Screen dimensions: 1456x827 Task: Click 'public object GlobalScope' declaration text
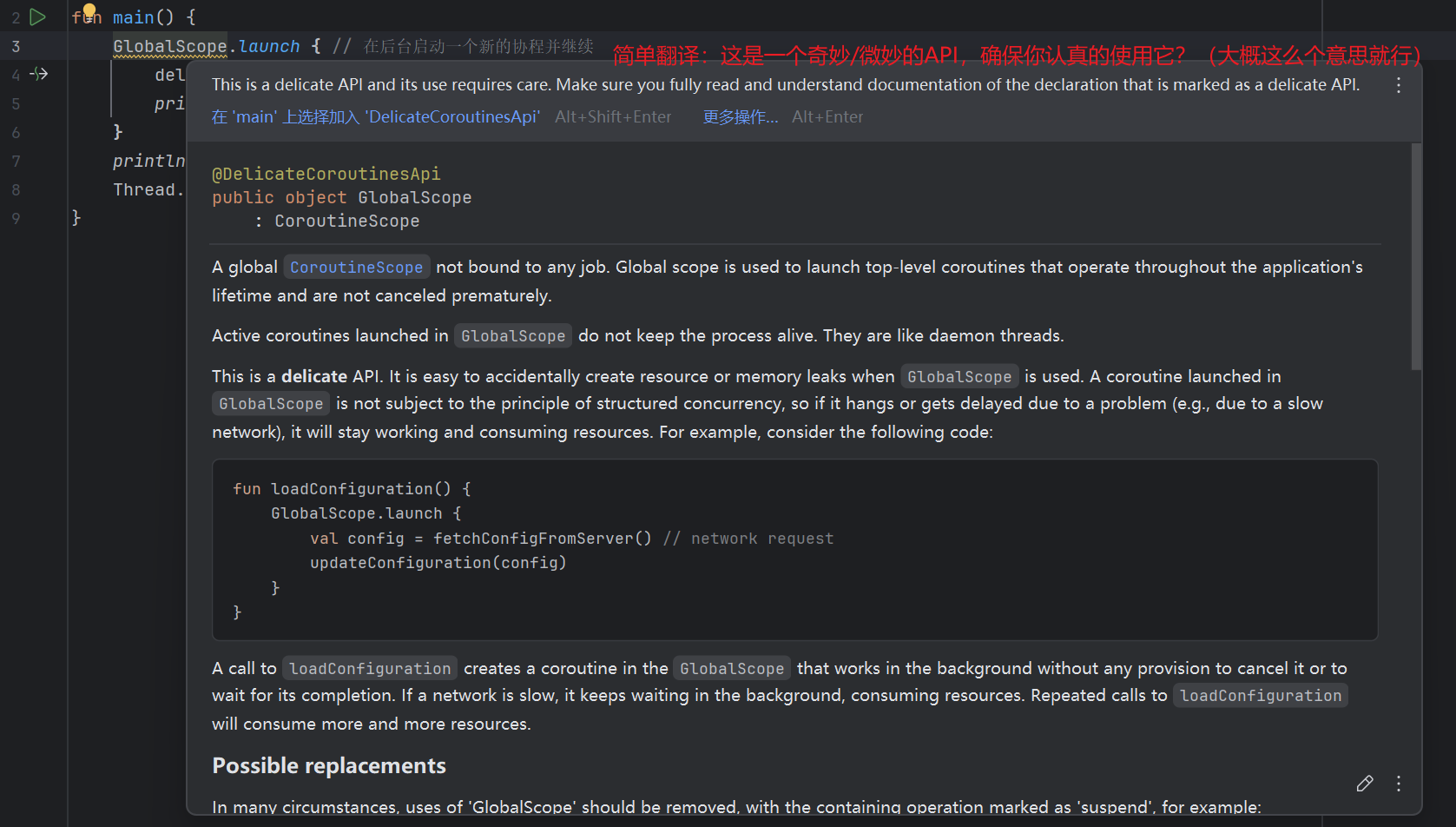342,197
